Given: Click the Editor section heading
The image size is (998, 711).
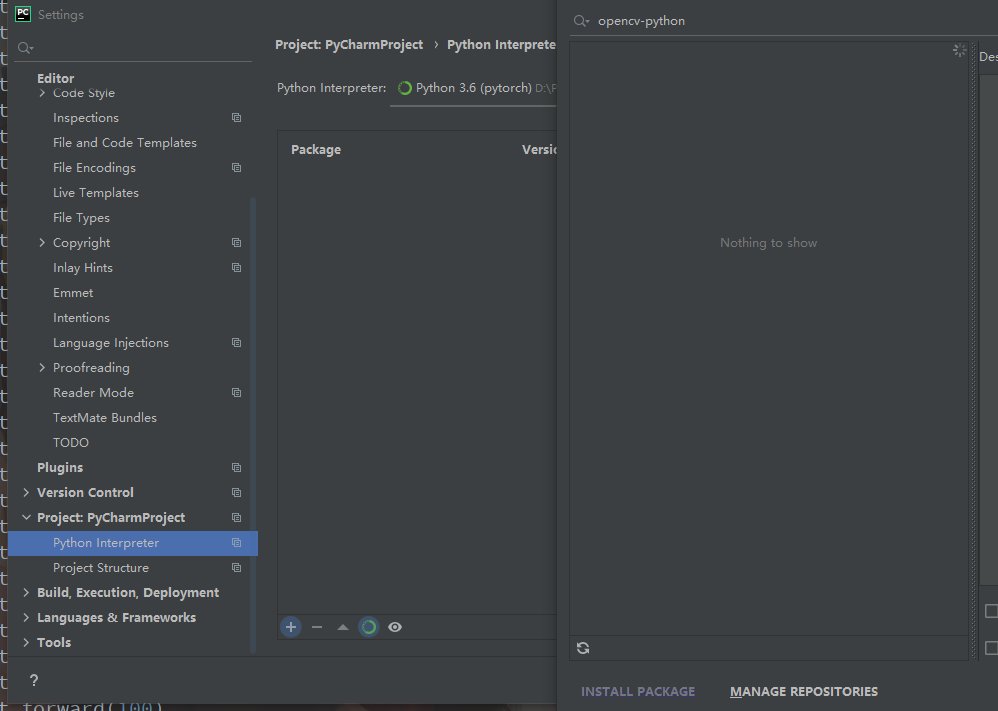Looking at the screenshot, I should [55, 78].
